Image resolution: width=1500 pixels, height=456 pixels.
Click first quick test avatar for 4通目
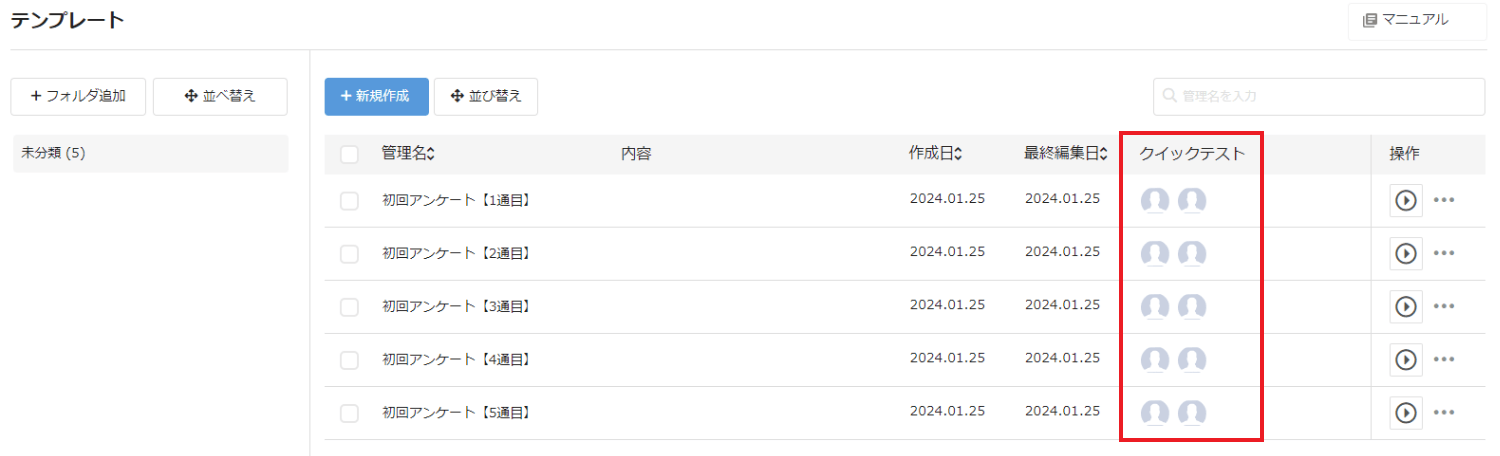1155,360
